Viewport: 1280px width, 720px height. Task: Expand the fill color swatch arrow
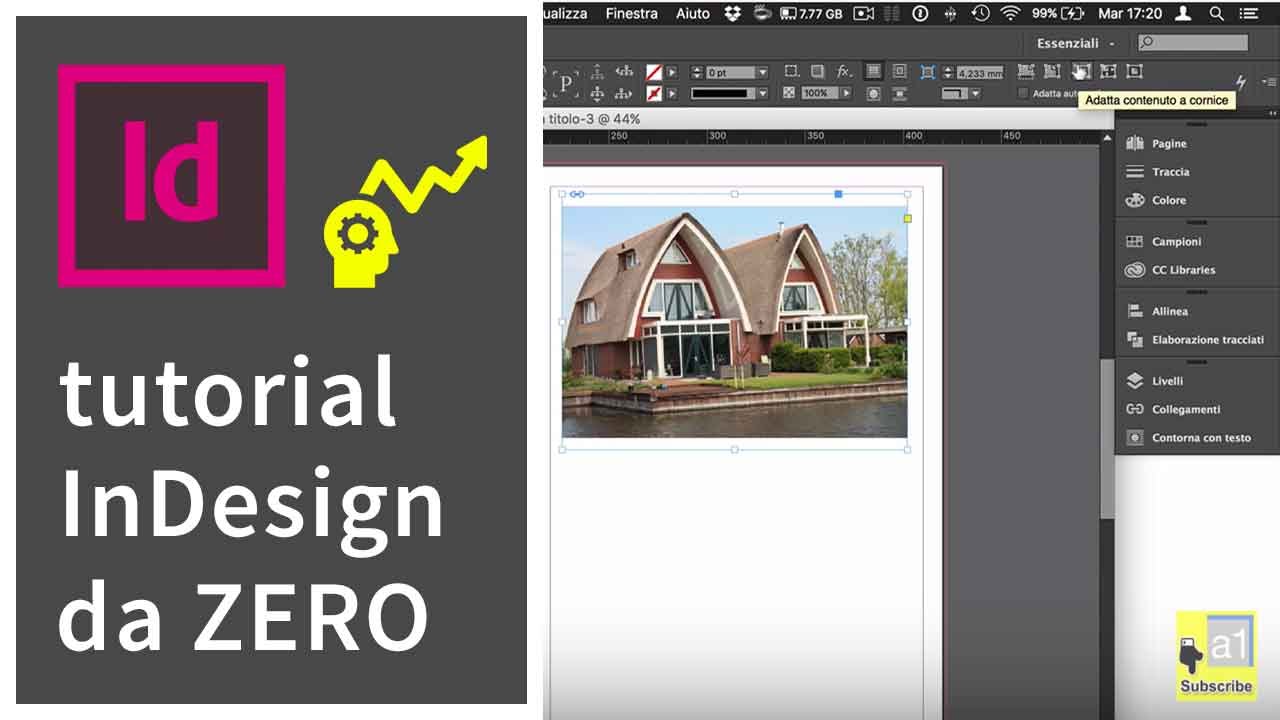click(x=671, y=72)
